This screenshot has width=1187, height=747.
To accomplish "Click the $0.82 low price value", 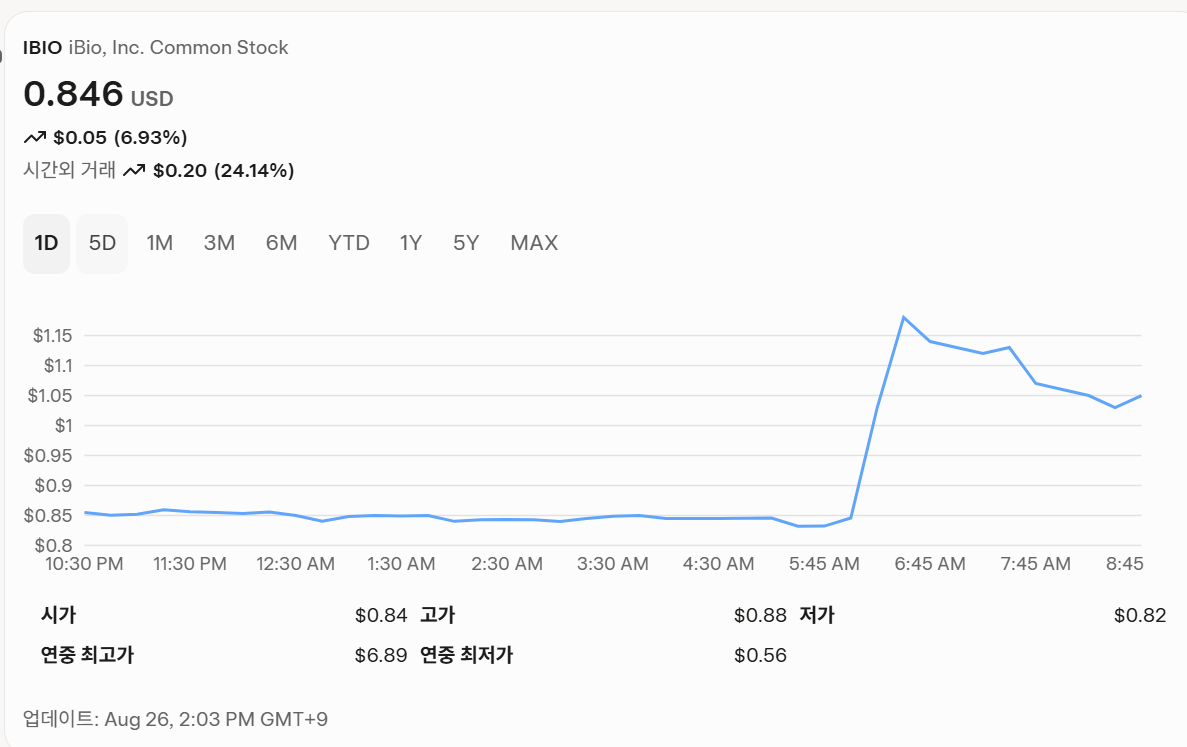I will click(x=1140, y=615).
